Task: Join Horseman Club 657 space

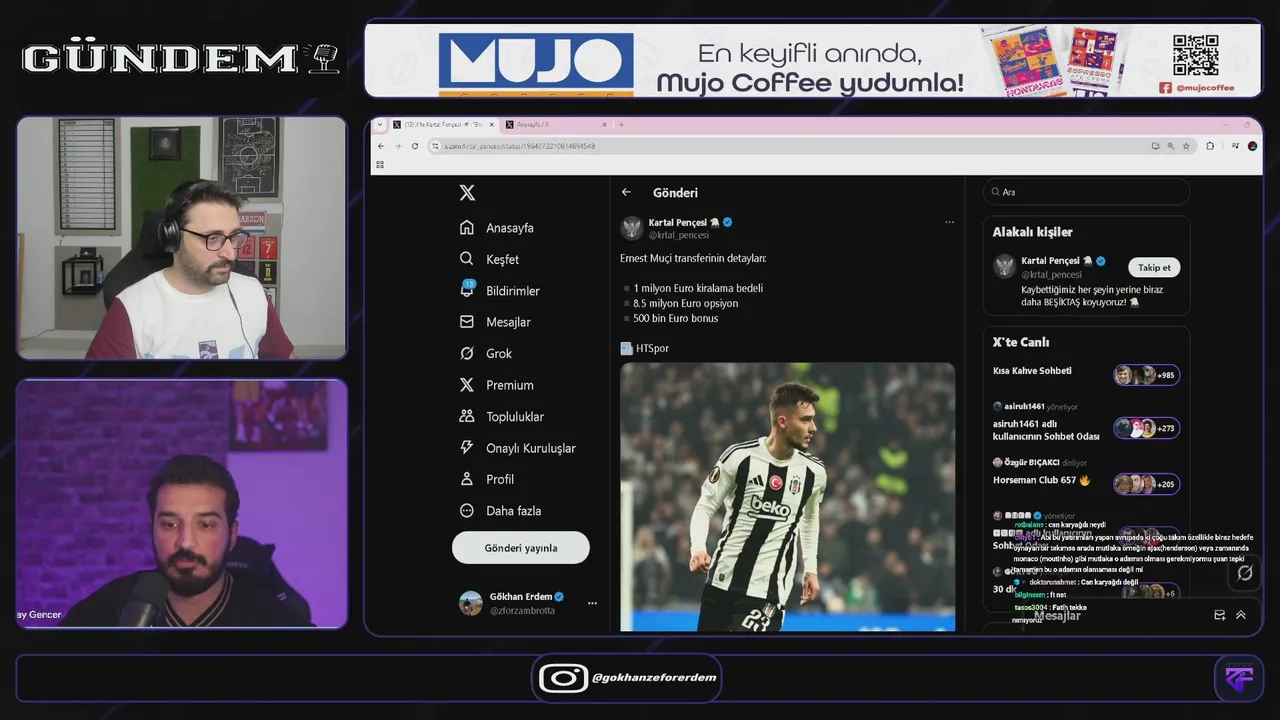Action: click(x=1041, y=480)
